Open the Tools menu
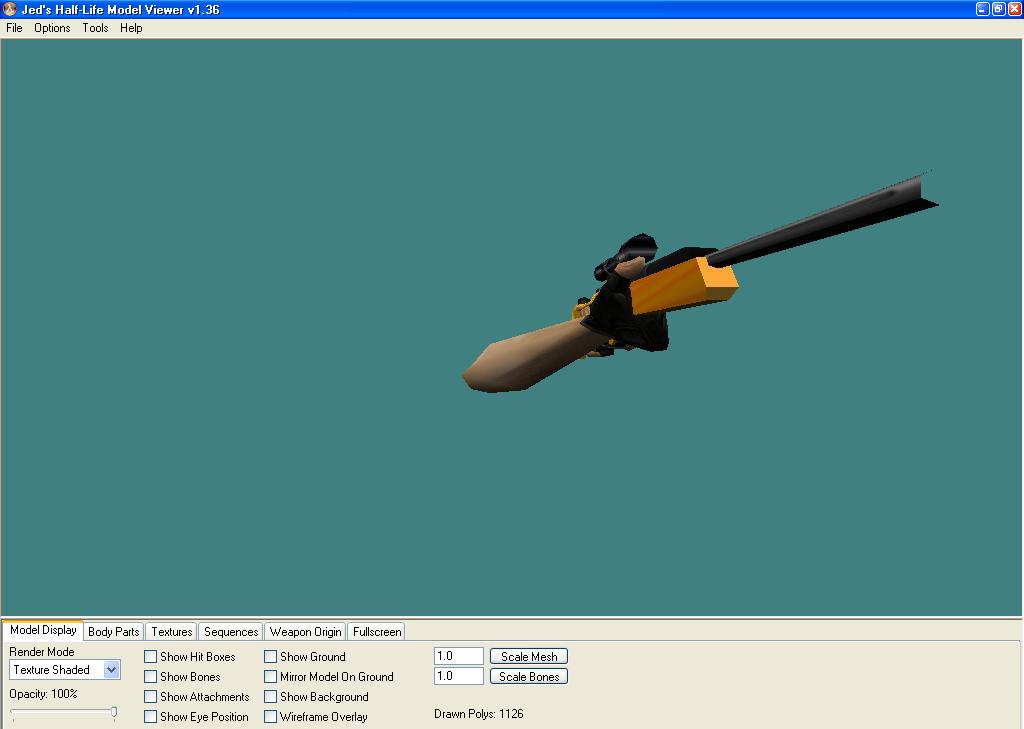1024x729 pixels. coord(95,28)
